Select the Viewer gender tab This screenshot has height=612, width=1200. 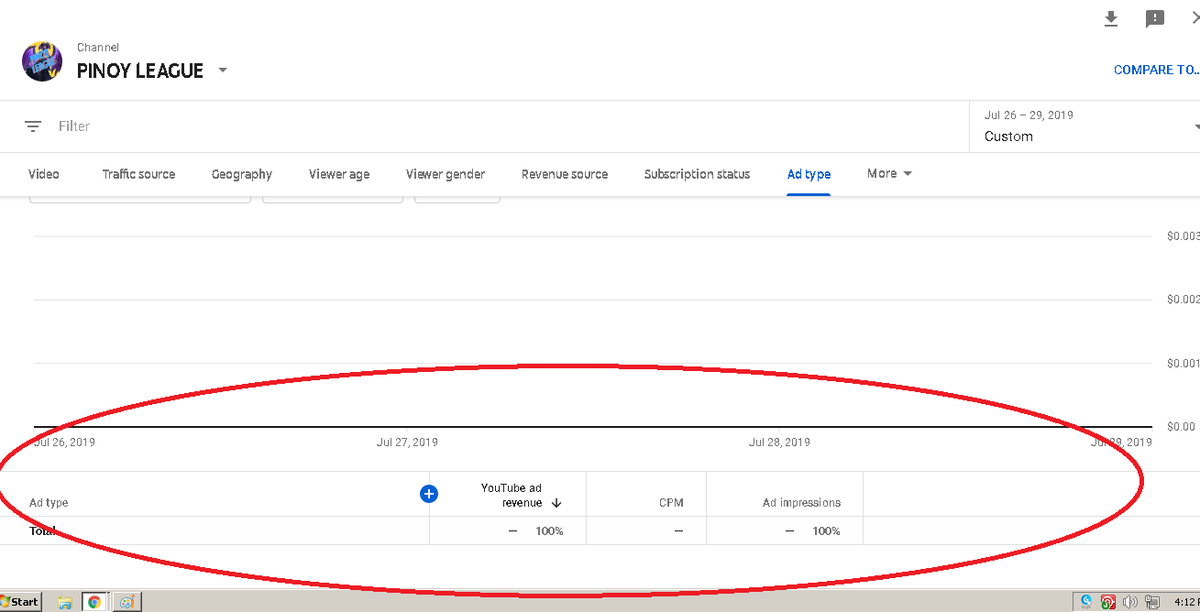tap(445, 174)
